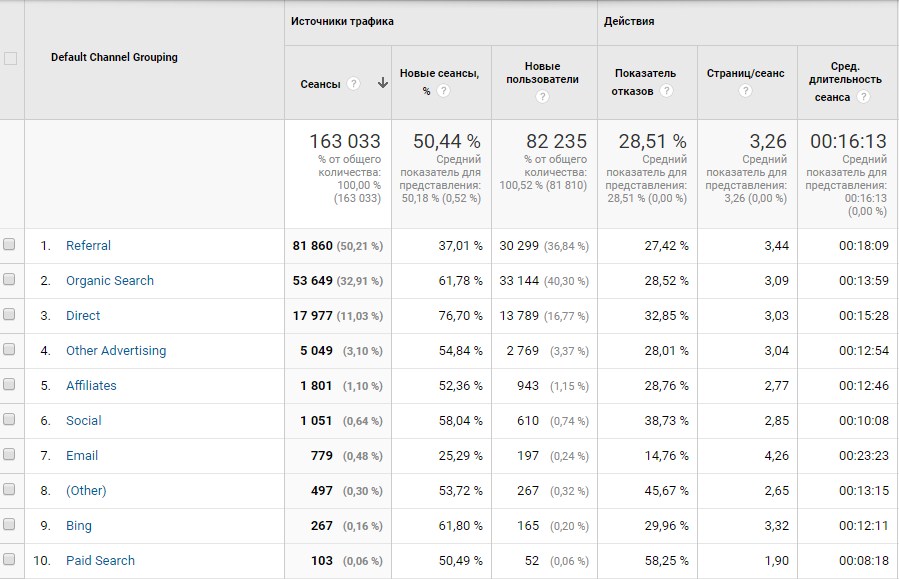Check the Organic Search row checkbox
Viewport: 899px width, 579px height.
[9, 280]
